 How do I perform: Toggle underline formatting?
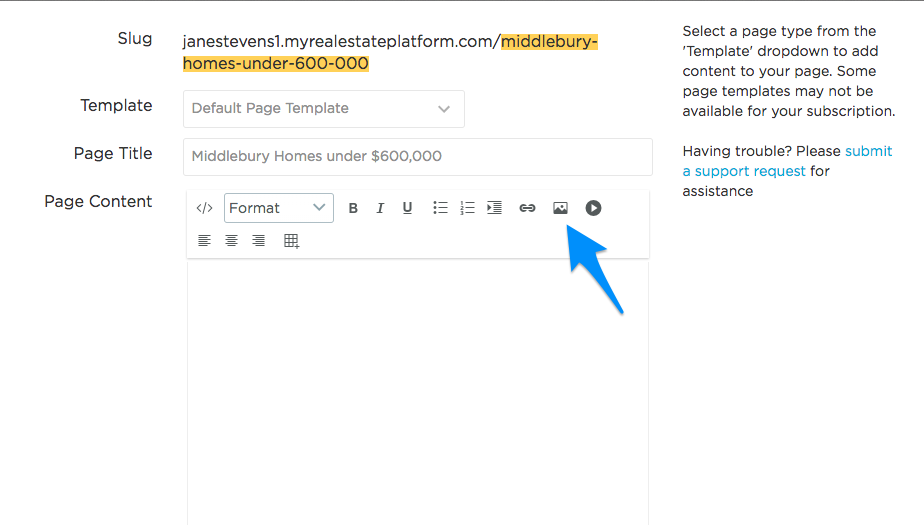407,208
